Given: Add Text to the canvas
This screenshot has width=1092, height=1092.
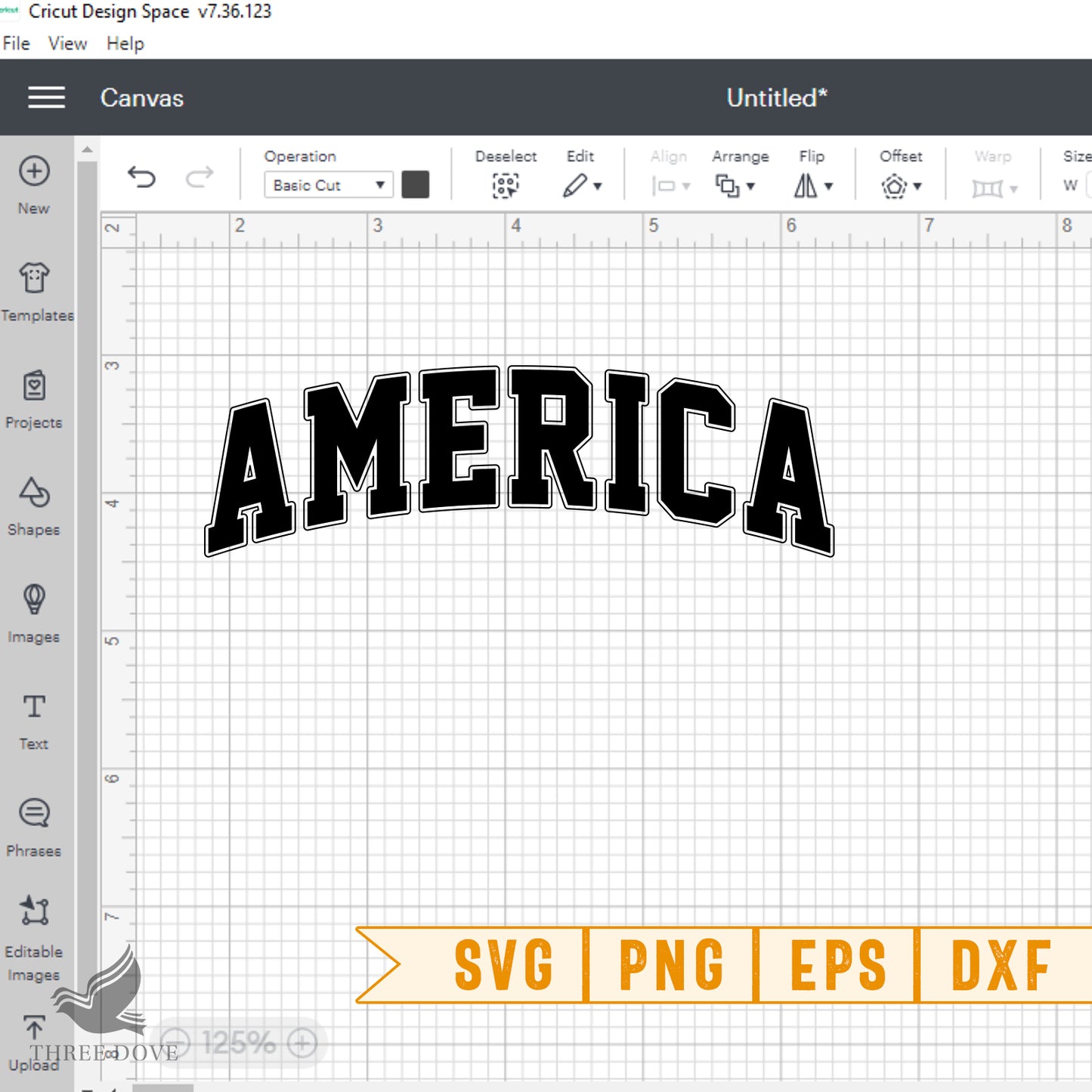Looking at the screenshot, I should tap(34, 722).
